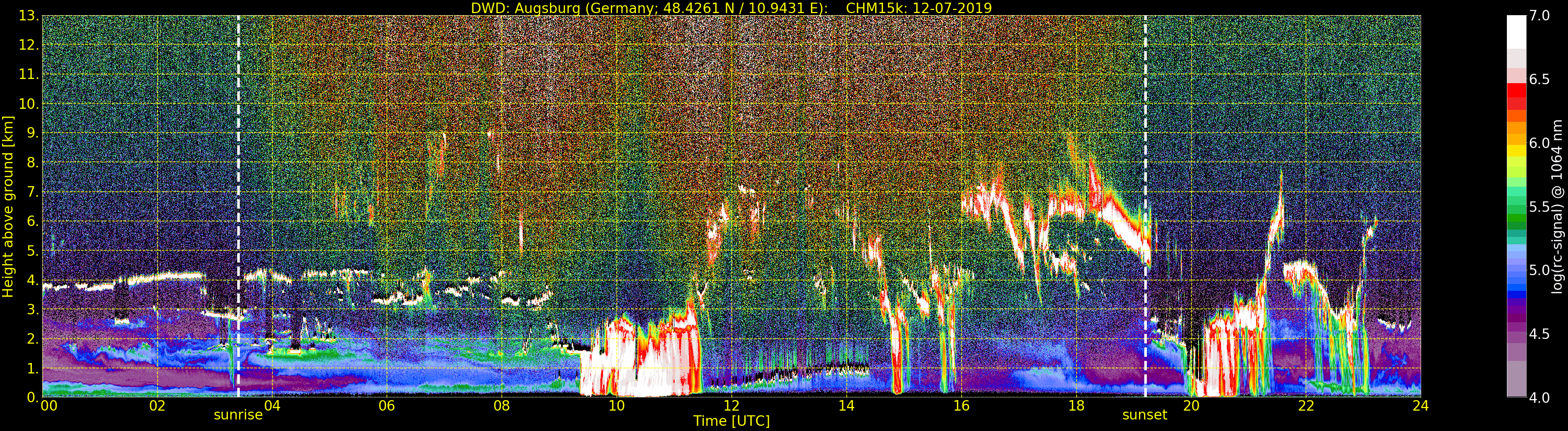Click the "00" tick on time axis

tap(48, 406)
